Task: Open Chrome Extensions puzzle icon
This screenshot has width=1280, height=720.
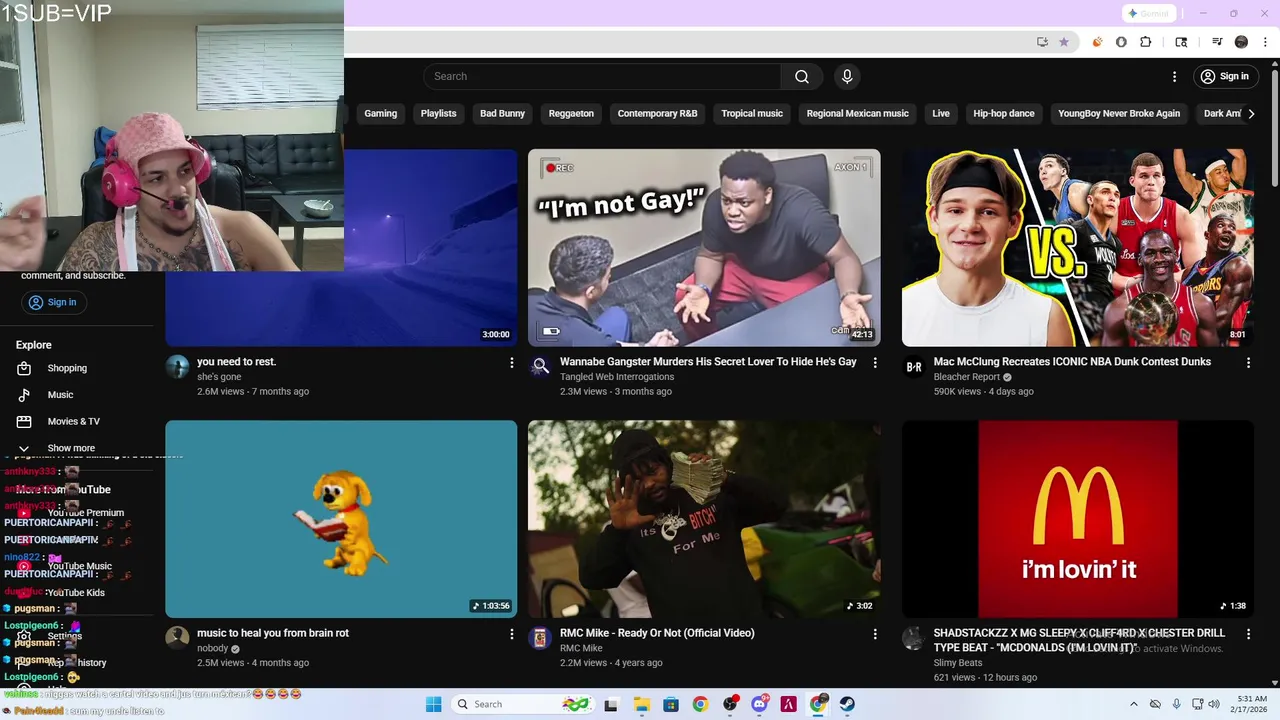Action: tap(1146, 42)
